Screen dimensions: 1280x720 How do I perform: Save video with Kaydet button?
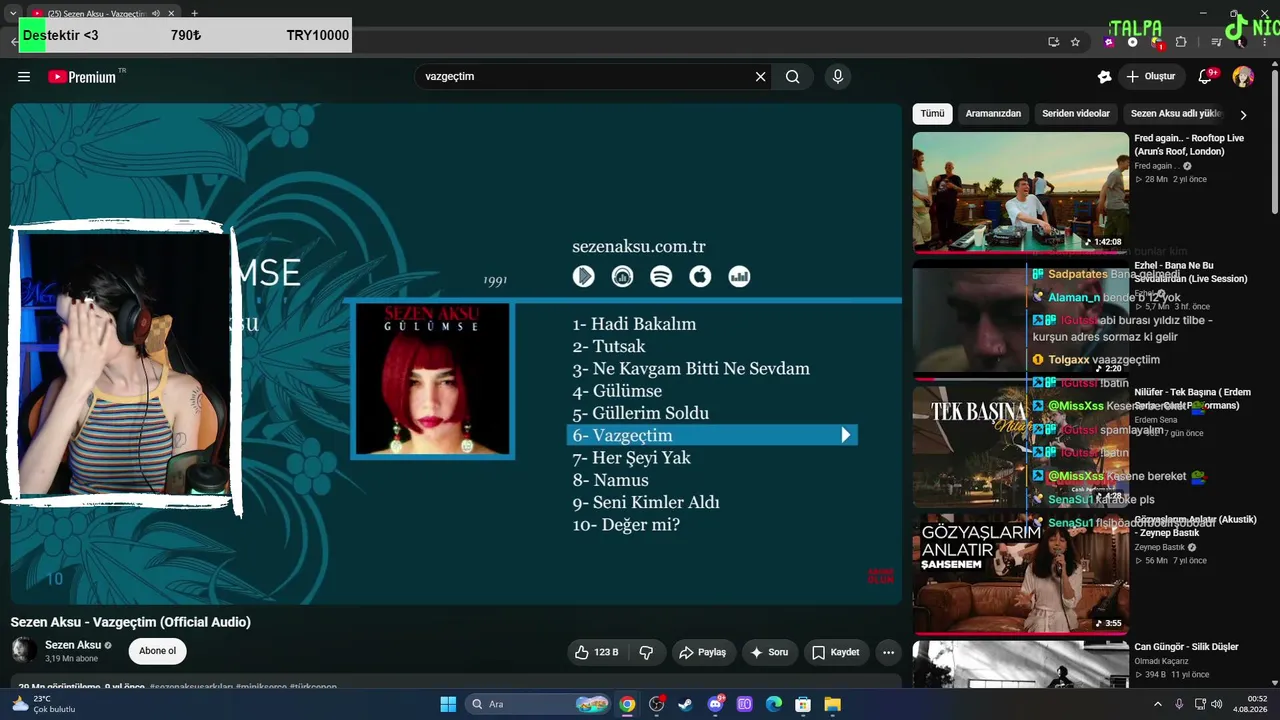click(x=835, y=652)
